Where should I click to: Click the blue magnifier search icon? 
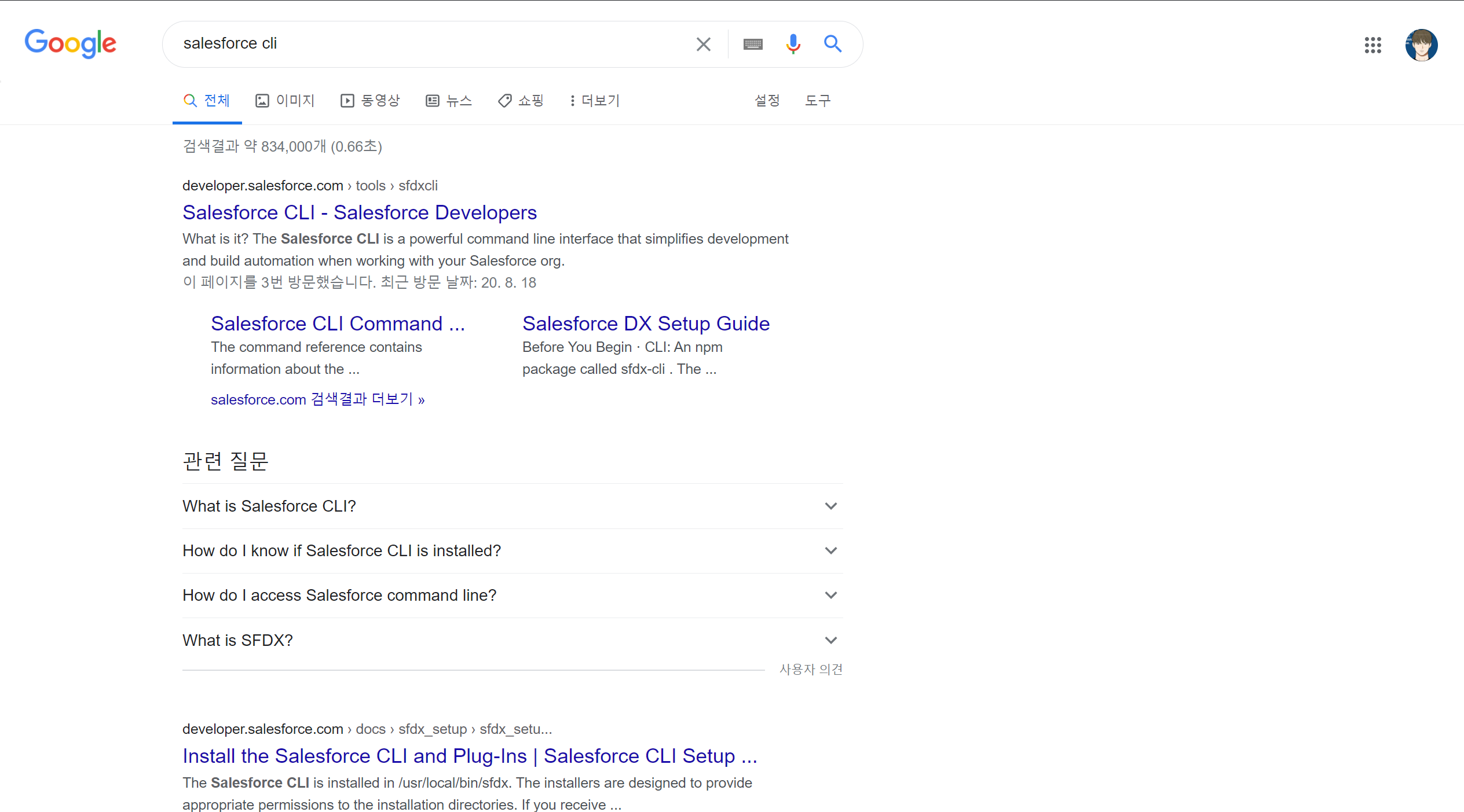(832, 44)
